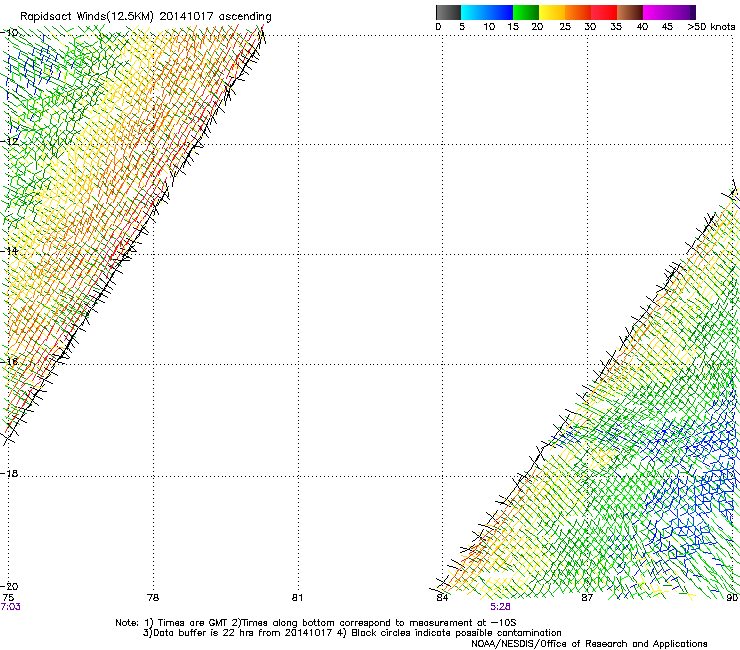Click the longitude label '84'
This screenshot has height=650, width=740.
point(442,598)
